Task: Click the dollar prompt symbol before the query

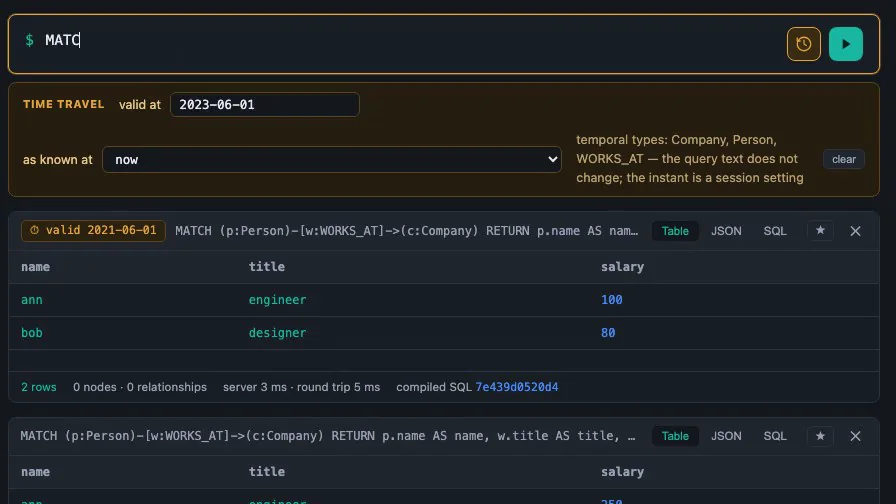Action: (x=29, y=40)
